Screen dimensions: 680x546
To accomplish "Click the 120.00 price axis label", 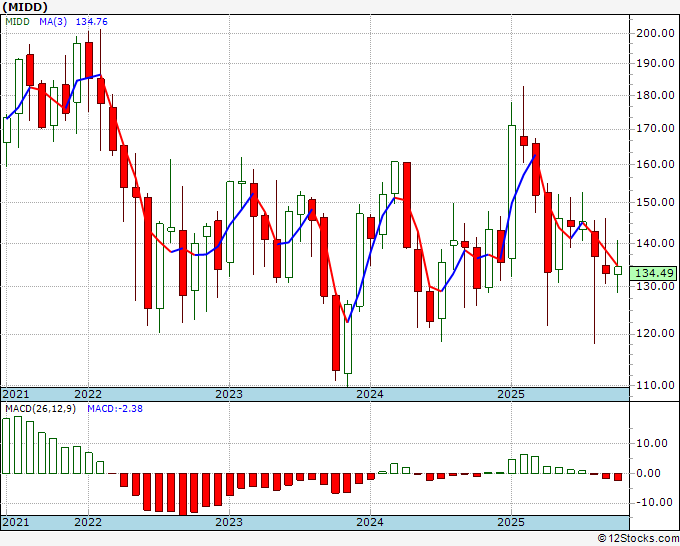I will (655, 333).
